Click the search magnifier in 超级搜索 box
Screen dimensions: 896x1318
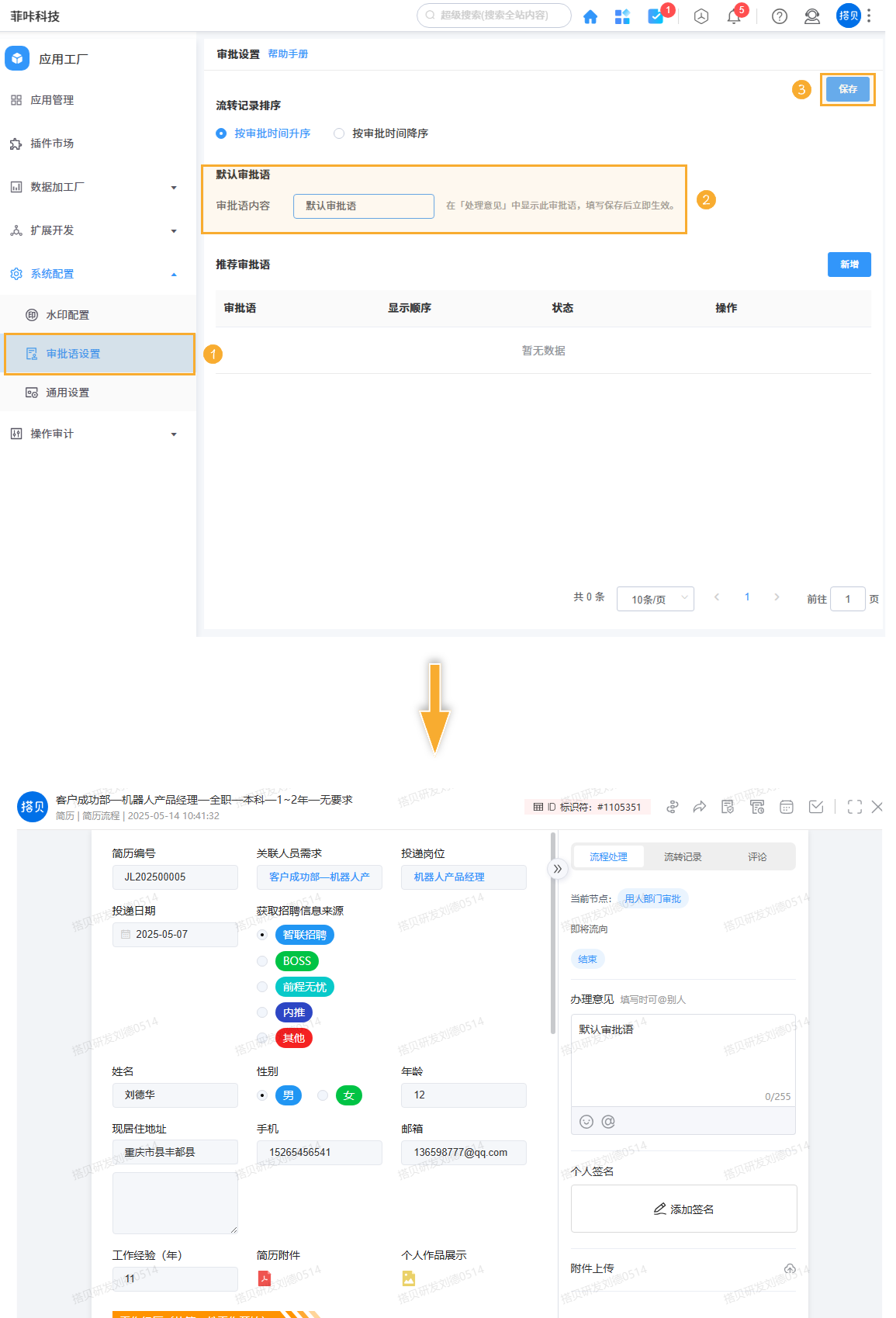[x=430, y=15]
